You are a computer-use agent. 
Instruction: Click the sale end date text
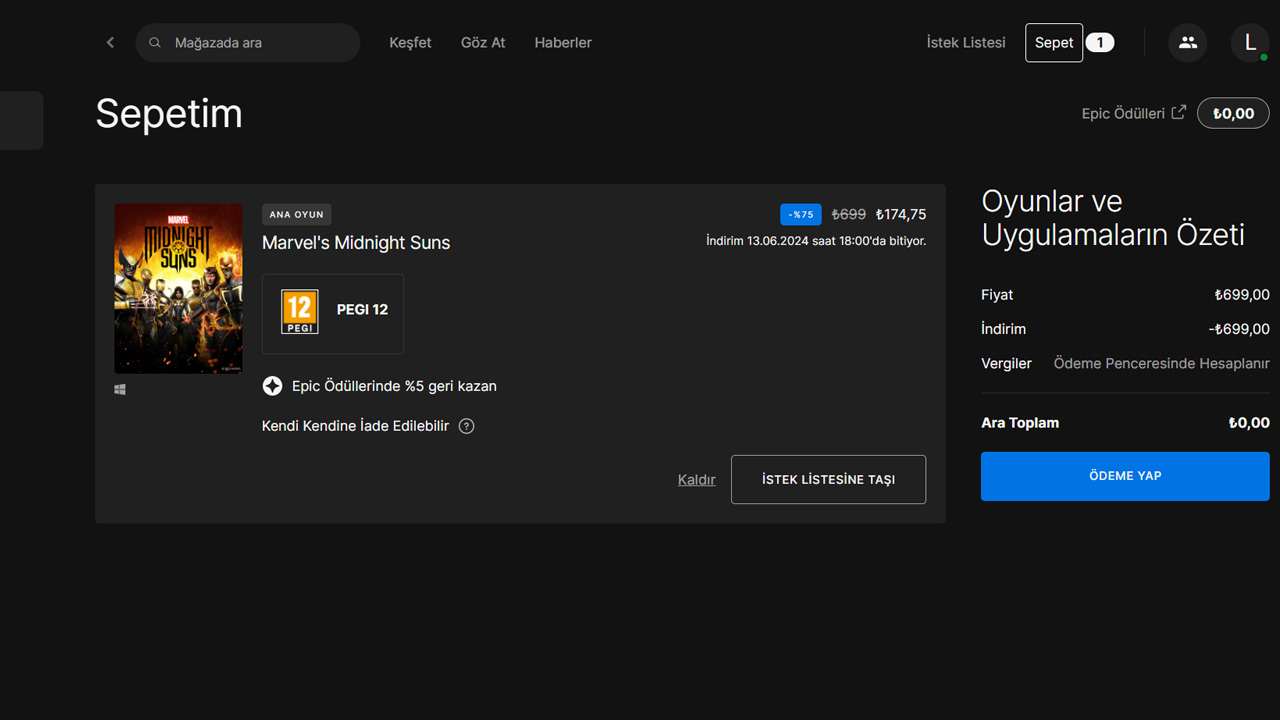pyautogui.click(x=816, y=241)
